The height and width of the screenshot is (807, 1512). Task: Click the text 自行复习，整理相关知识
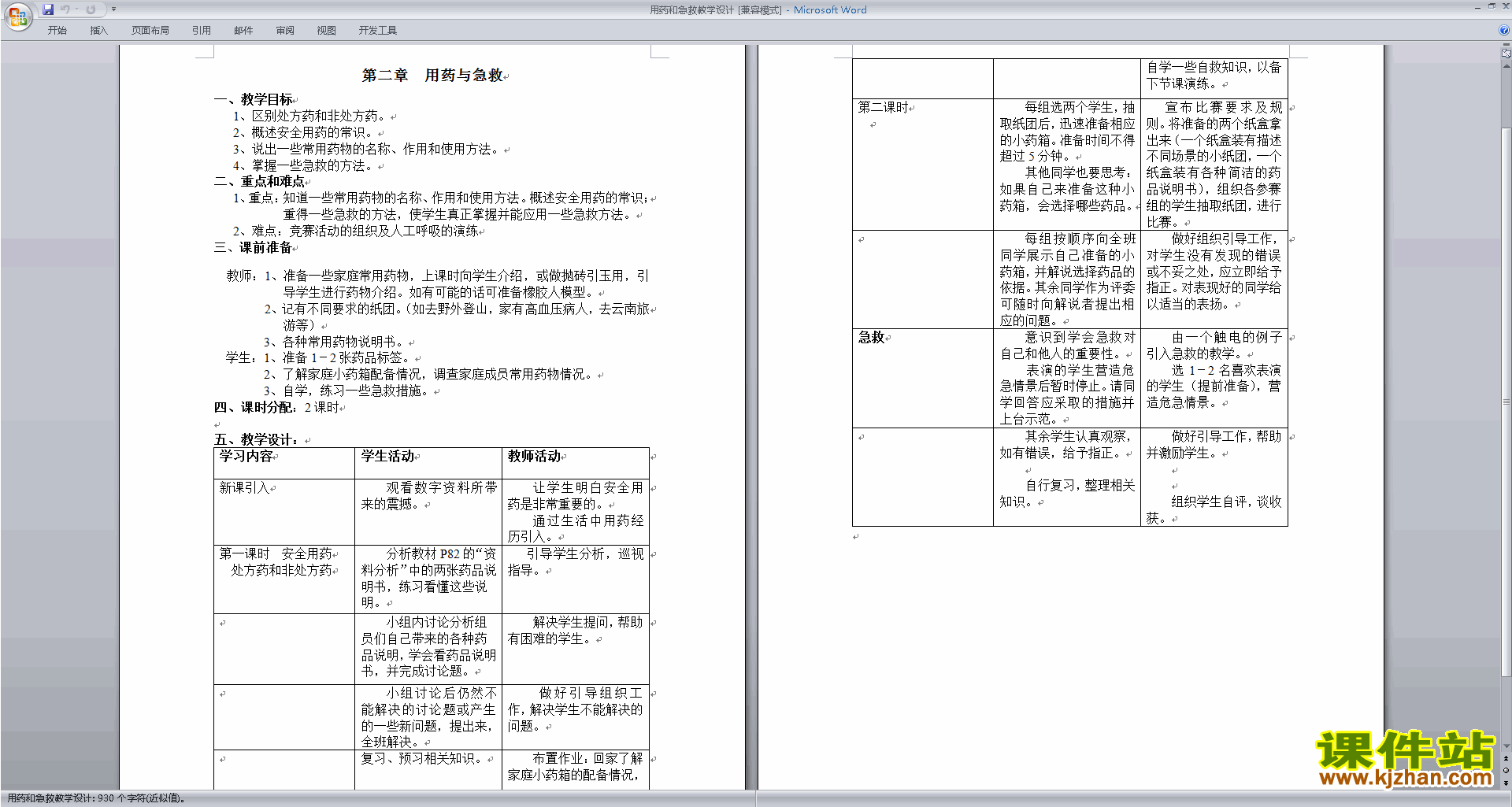click(x=1067, y=494)
